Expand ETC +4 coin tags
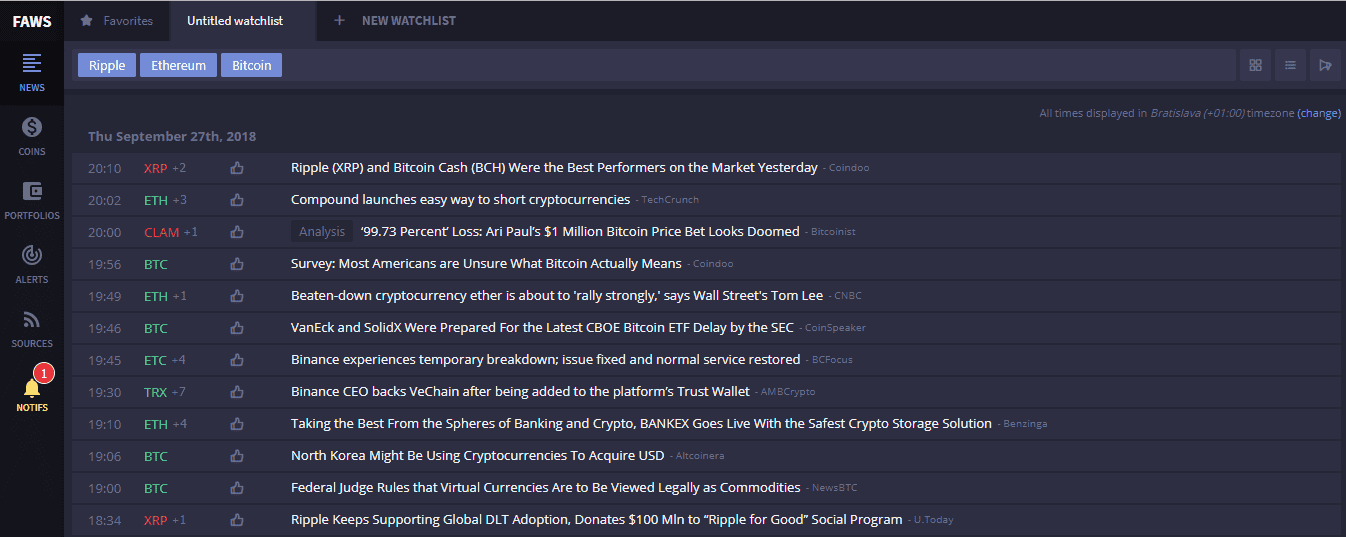Screen dimensions: 1346x537 [178, 360]
